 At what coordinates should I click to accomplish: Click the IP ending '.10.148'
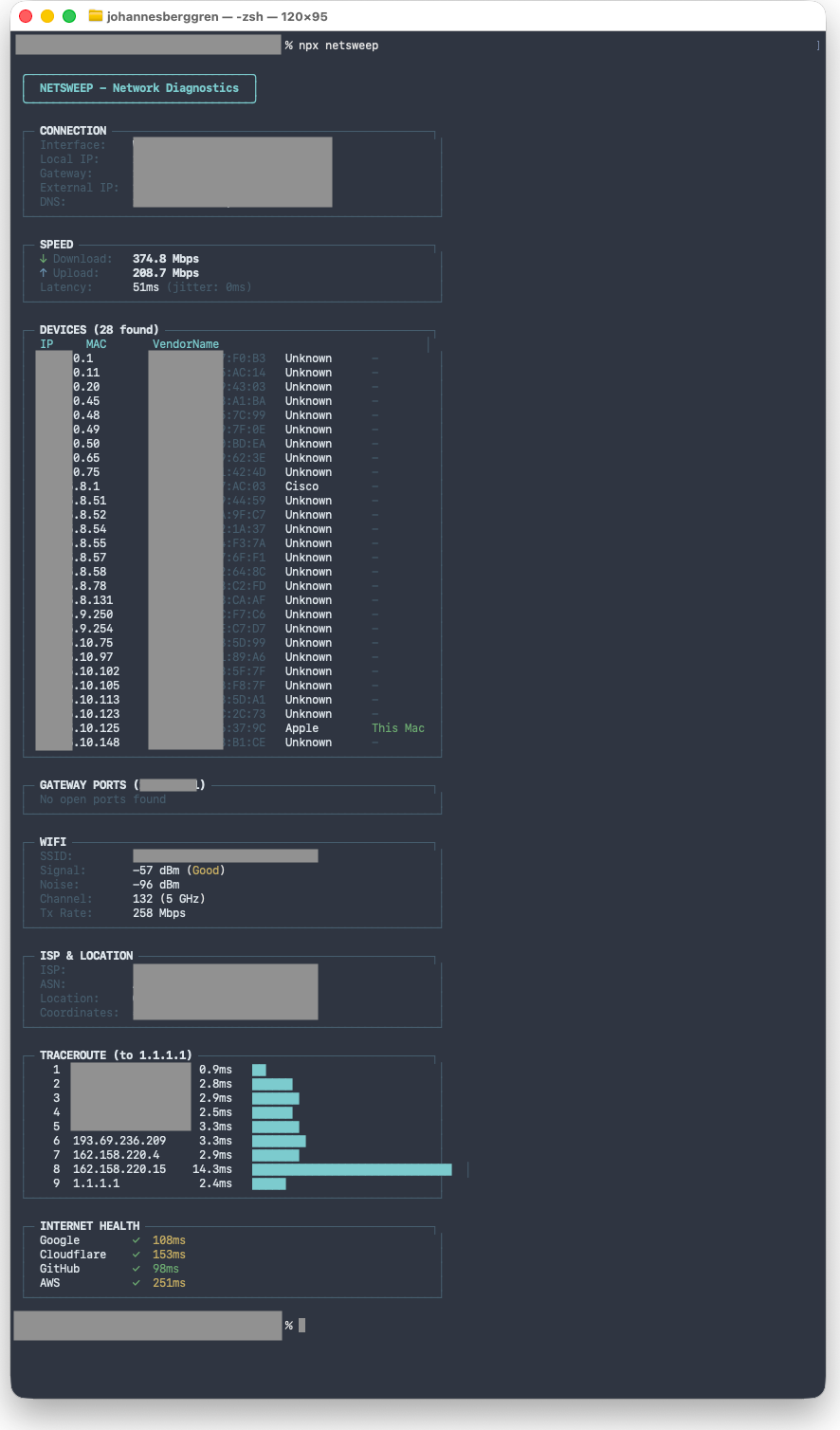point(97,742)
